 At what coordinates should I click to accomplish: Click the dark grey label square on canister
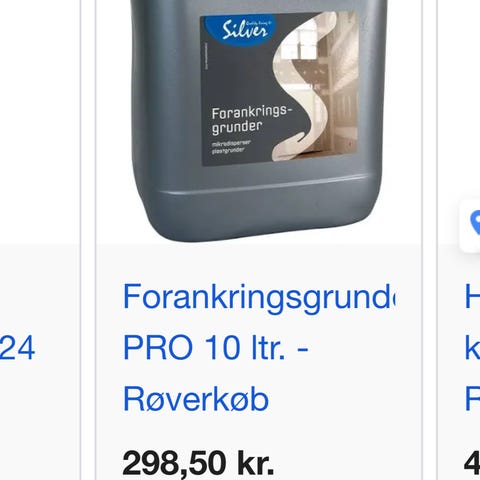280,88
